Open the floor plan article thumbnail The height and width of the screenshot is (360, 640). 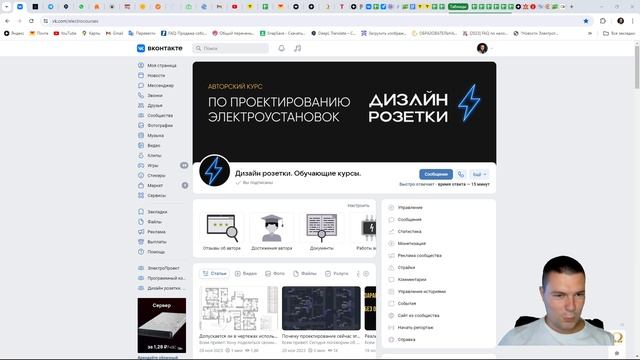click(x=238, y=308)
